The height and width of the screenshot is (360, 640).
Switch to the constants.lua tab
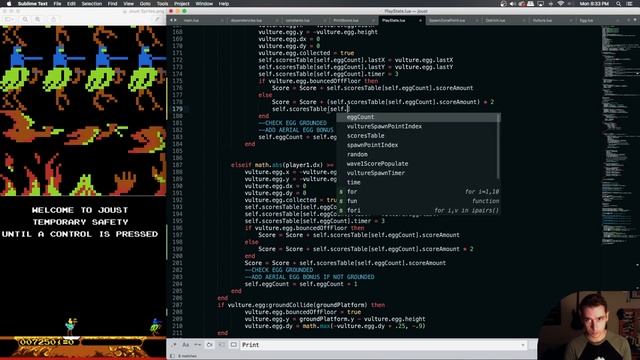[297, 20]
